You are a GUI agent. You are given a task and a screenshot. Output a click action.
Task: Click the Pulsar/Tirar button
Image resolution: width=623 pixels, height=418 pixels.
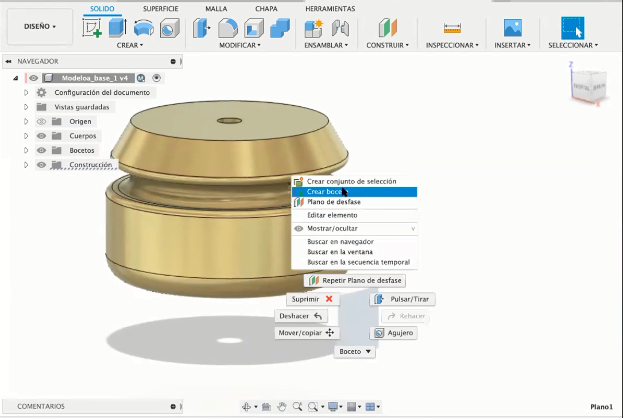402,299
